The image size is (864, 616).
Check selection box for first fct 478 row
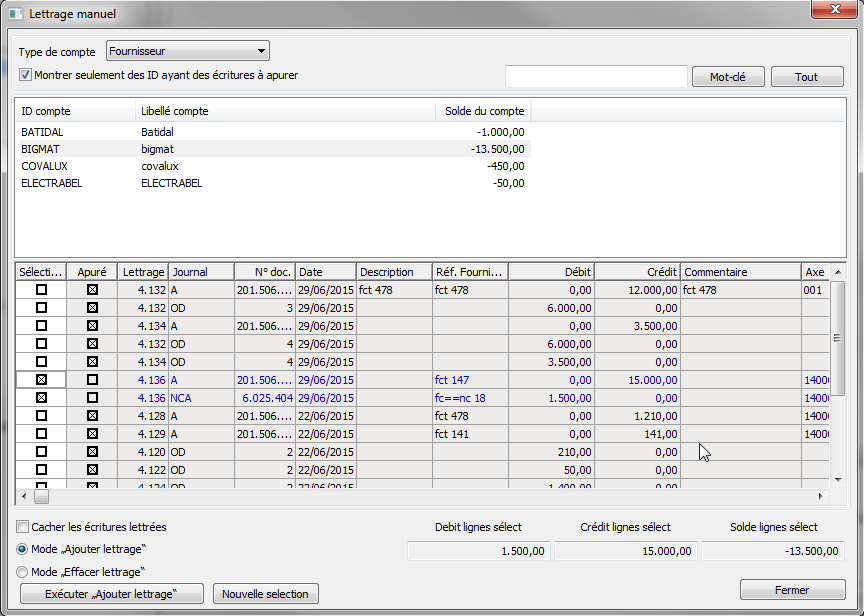tap(41, 290)
